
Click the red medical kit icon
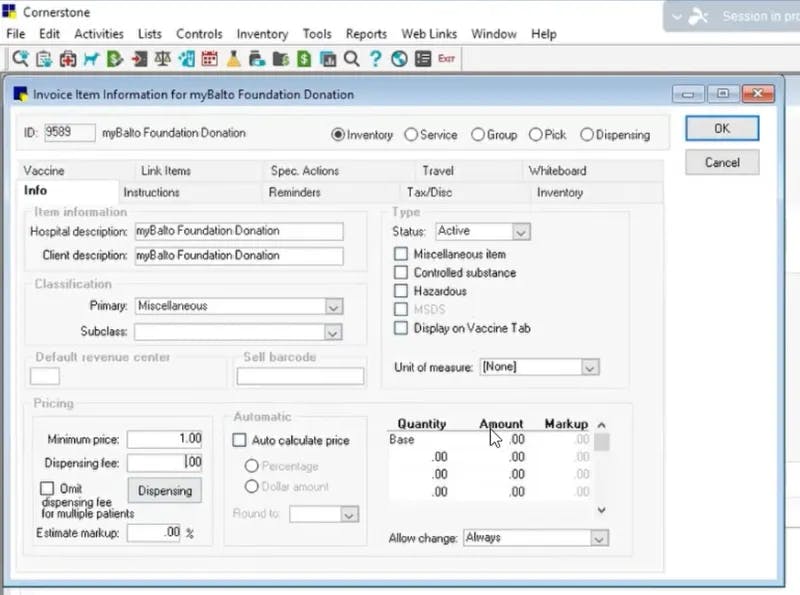click(67, 59)
